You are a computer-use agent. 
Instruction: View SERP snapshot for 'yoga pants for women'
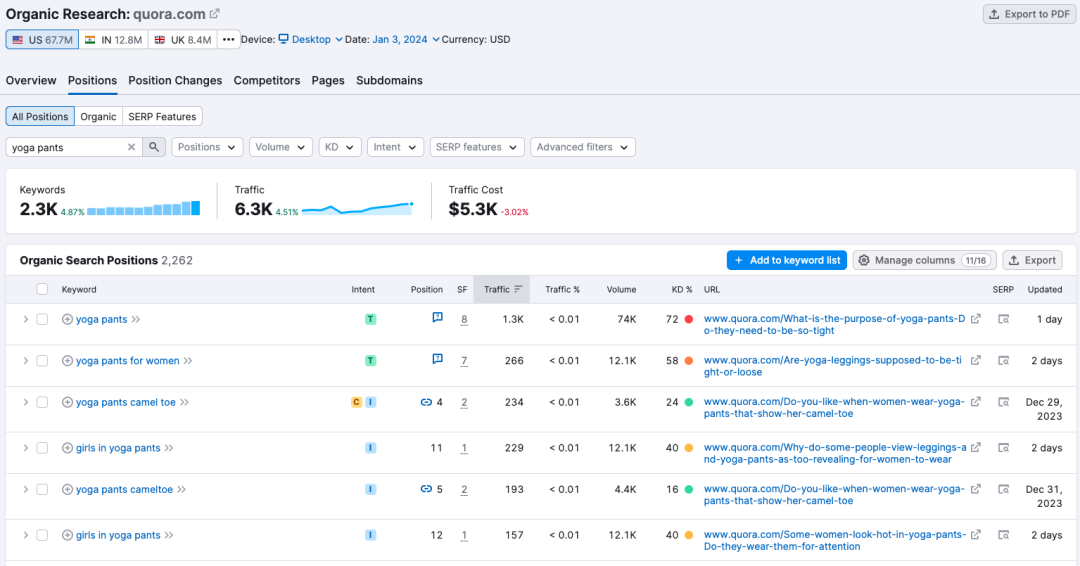1004,361
